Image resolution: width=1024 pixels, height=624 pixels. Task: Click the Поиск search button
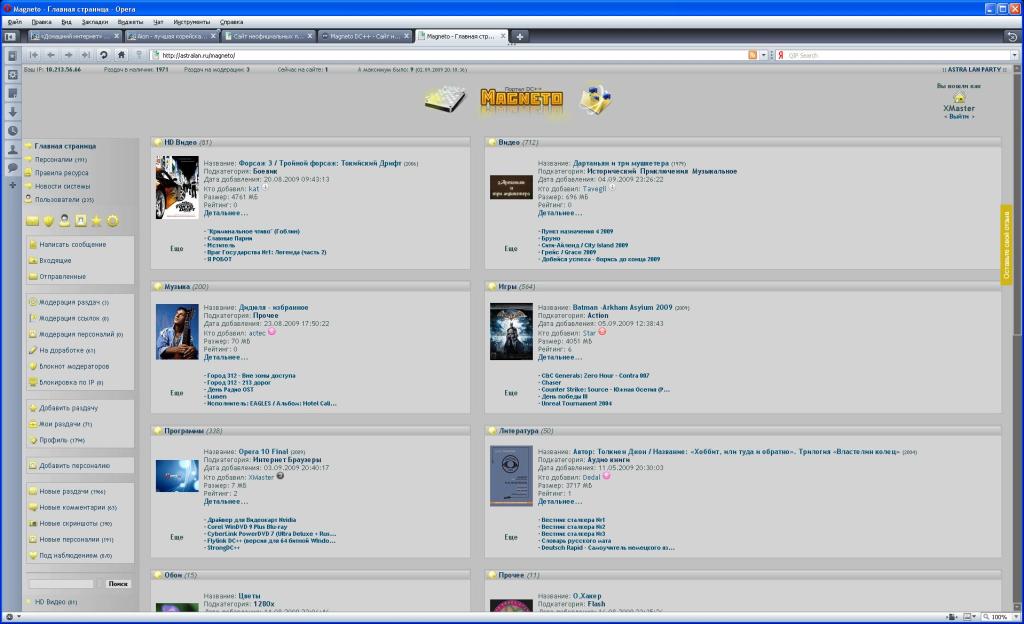click(118, 584)
